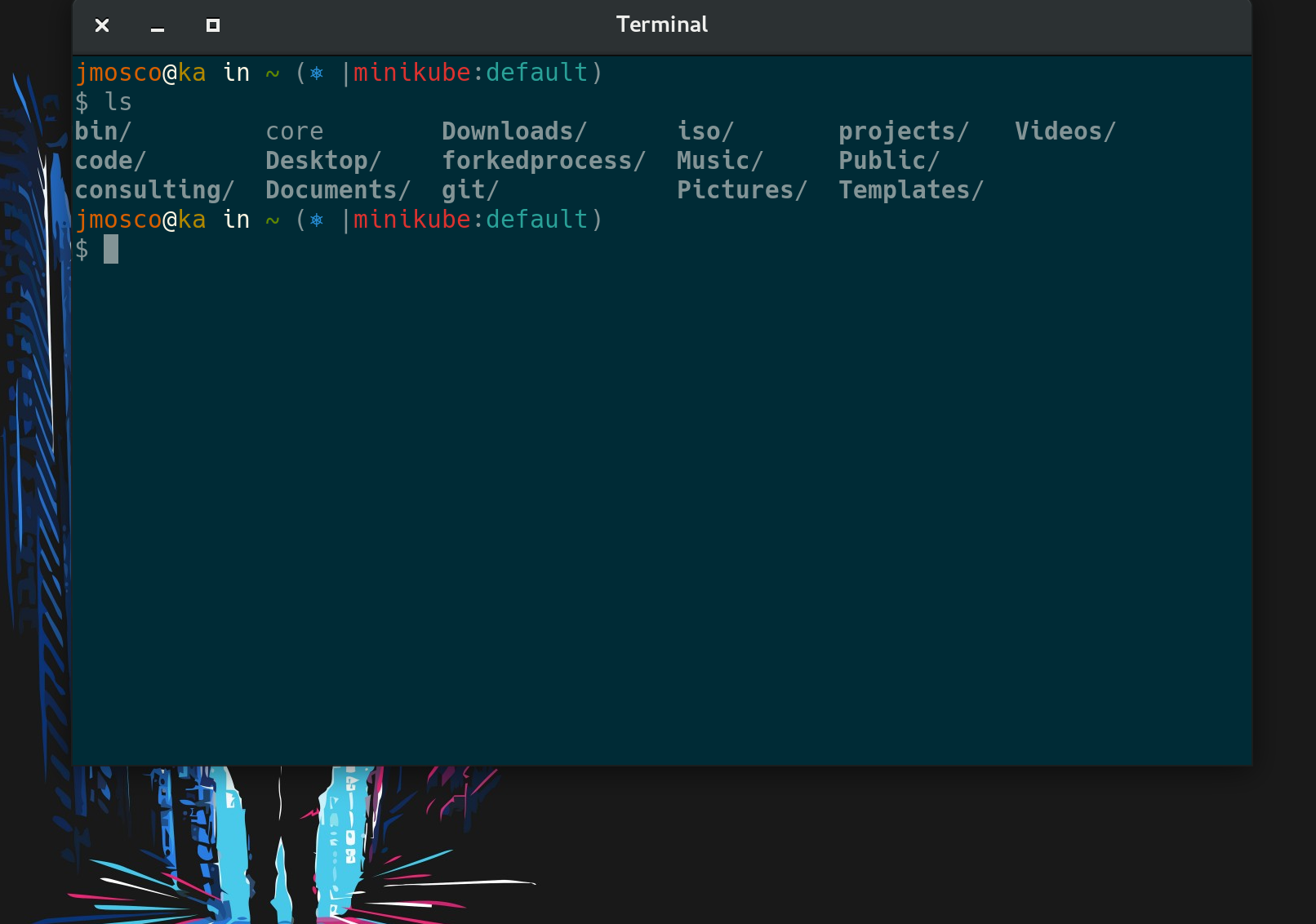The image size is (1316, 924).
Task: Click 'jmosco' username in the second prompt
Action: 119,220
